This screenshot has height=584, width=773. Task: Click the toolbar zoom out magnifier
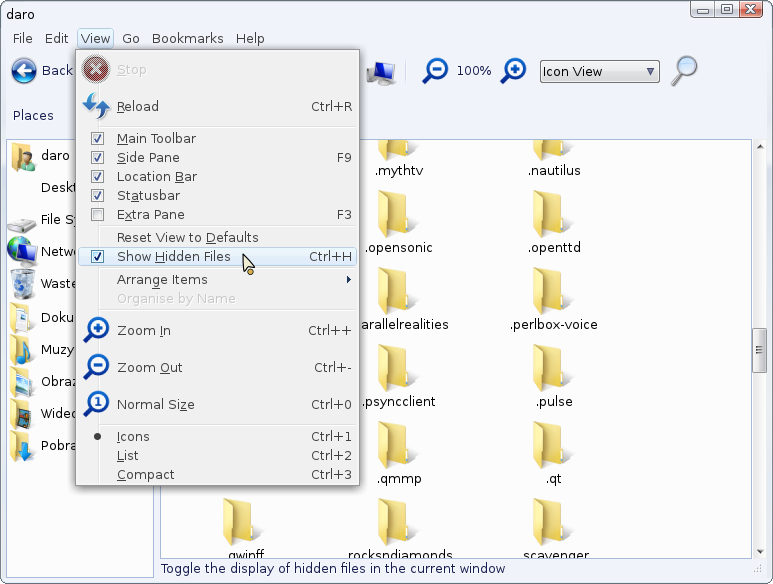click(435, 70)
